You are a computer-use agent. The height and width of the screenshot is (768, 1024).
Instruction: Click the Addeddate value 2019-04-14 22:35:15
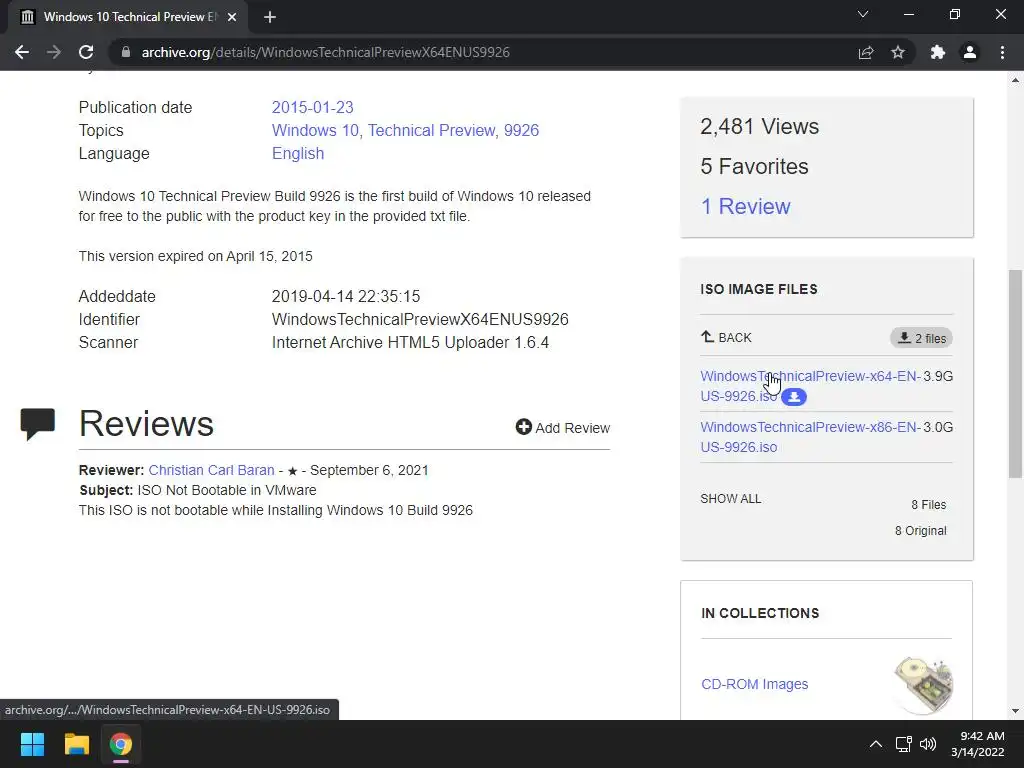pos(345,296)
